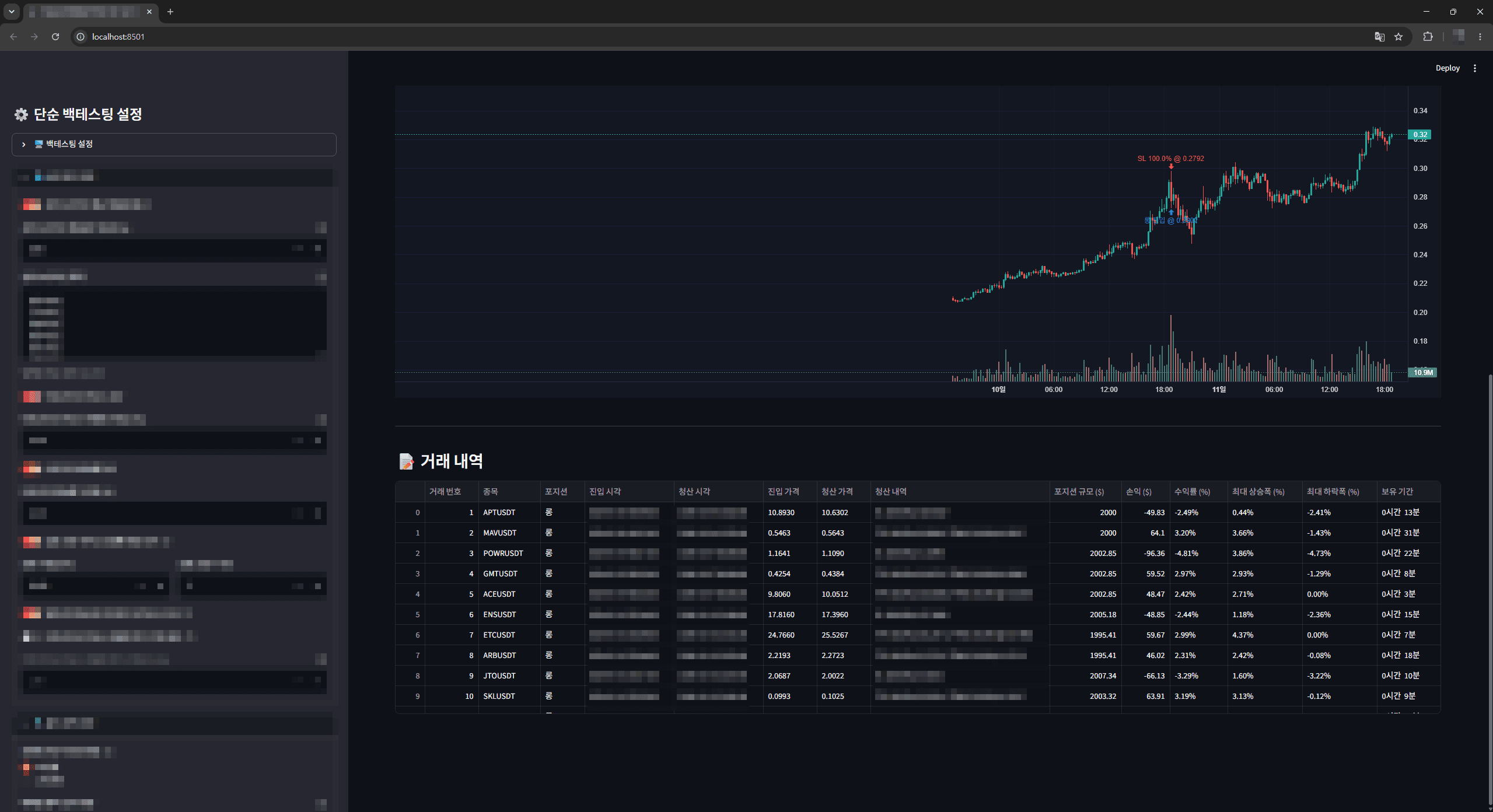Open the browser extensions menu

(1428, 37)
